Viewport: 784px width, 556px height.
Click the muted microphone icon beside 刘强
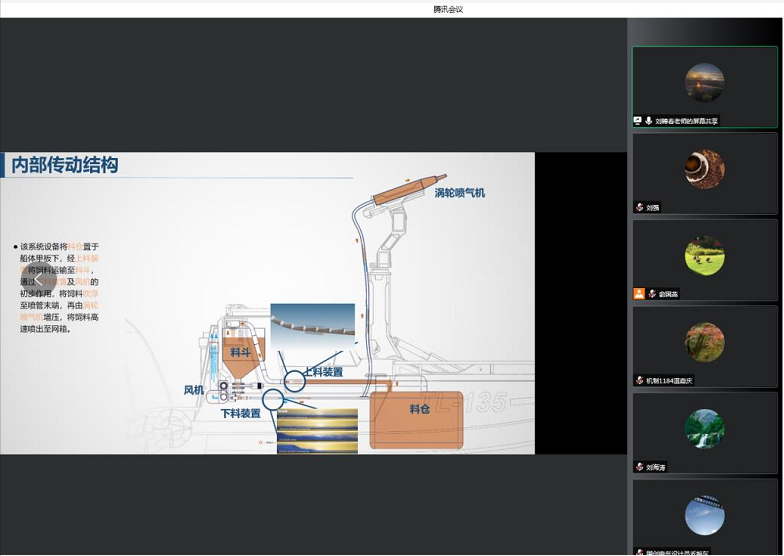click(639, 207)
